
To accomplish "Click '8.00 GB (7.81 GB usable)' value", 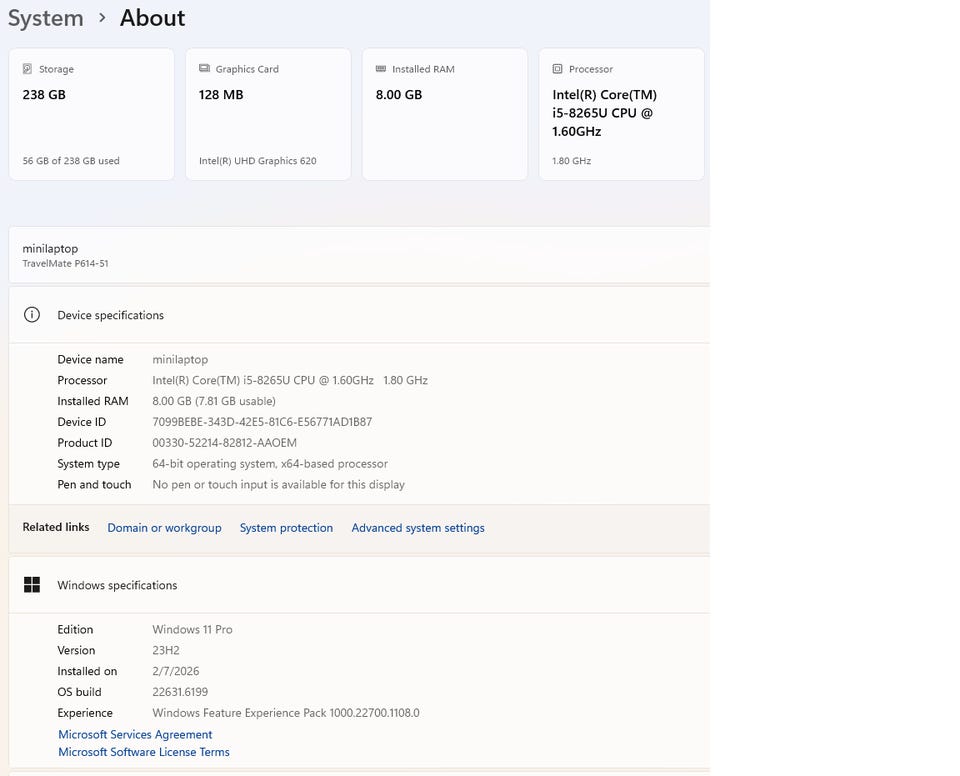I will click(214, 401).
